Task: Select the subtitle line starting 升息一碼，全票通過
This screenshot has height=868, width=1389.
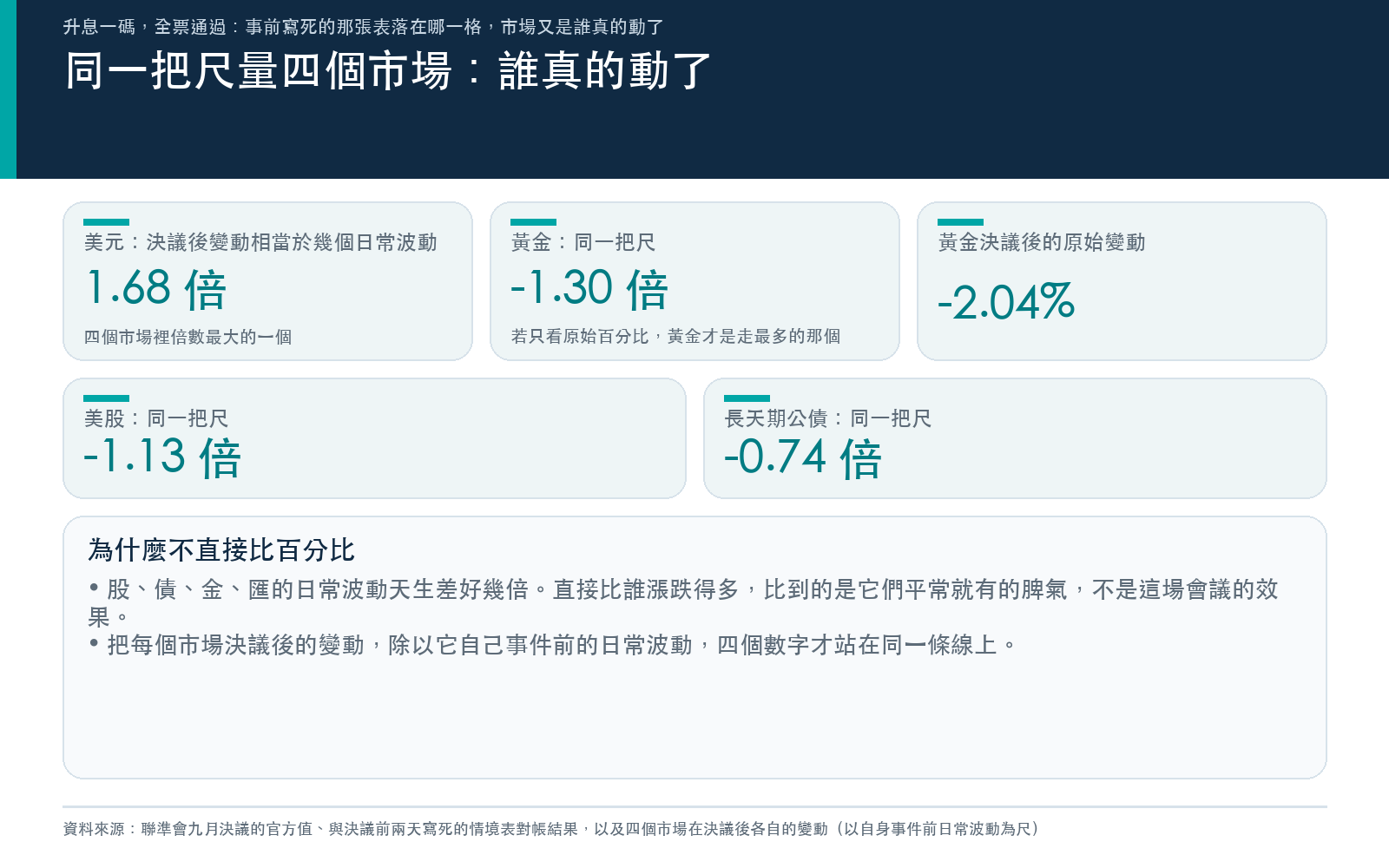Action: pyautogui.click(x=363, y=27)
